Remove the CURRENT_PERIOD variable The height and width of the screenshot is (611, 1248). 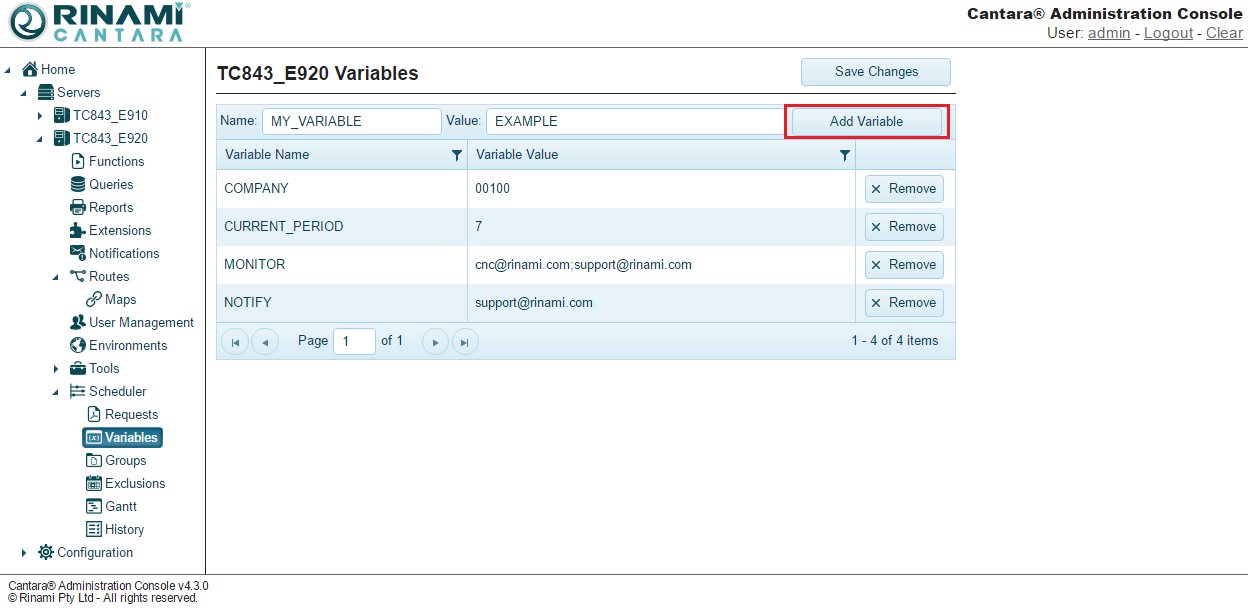click(904, 227)
